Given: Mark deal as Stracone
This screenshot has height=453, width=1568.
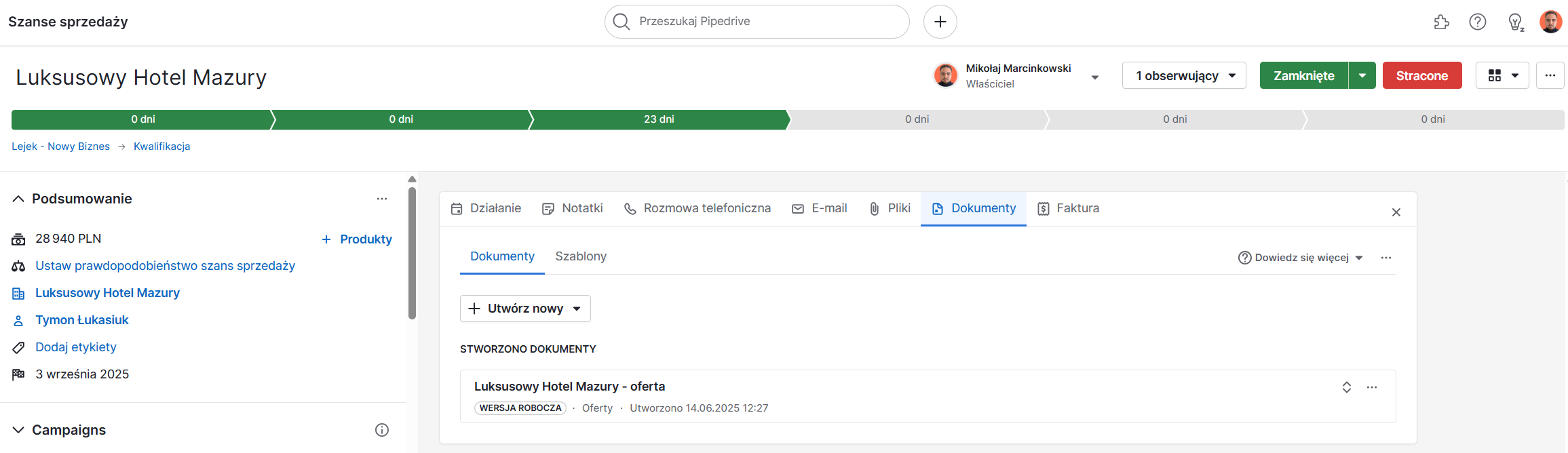Looking at the screenshot, I should click(1422, 75).
